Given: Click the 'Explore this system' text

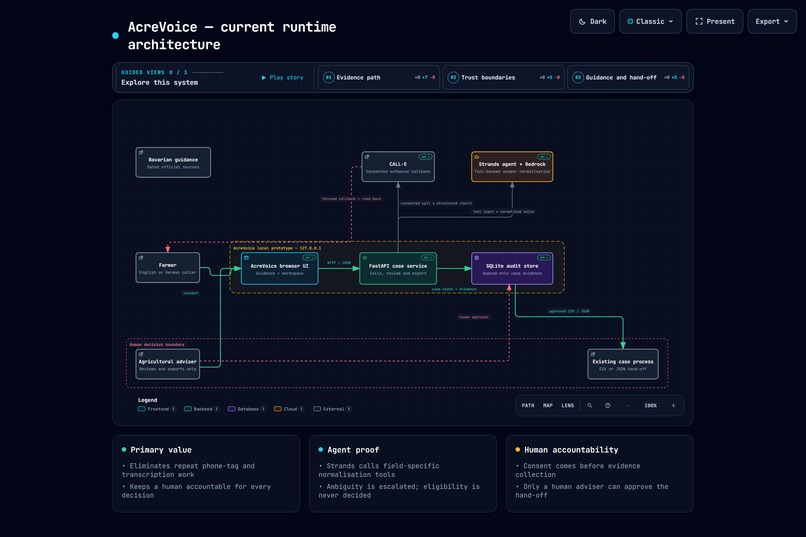Looking at the screenshot, I should point(159,82).
